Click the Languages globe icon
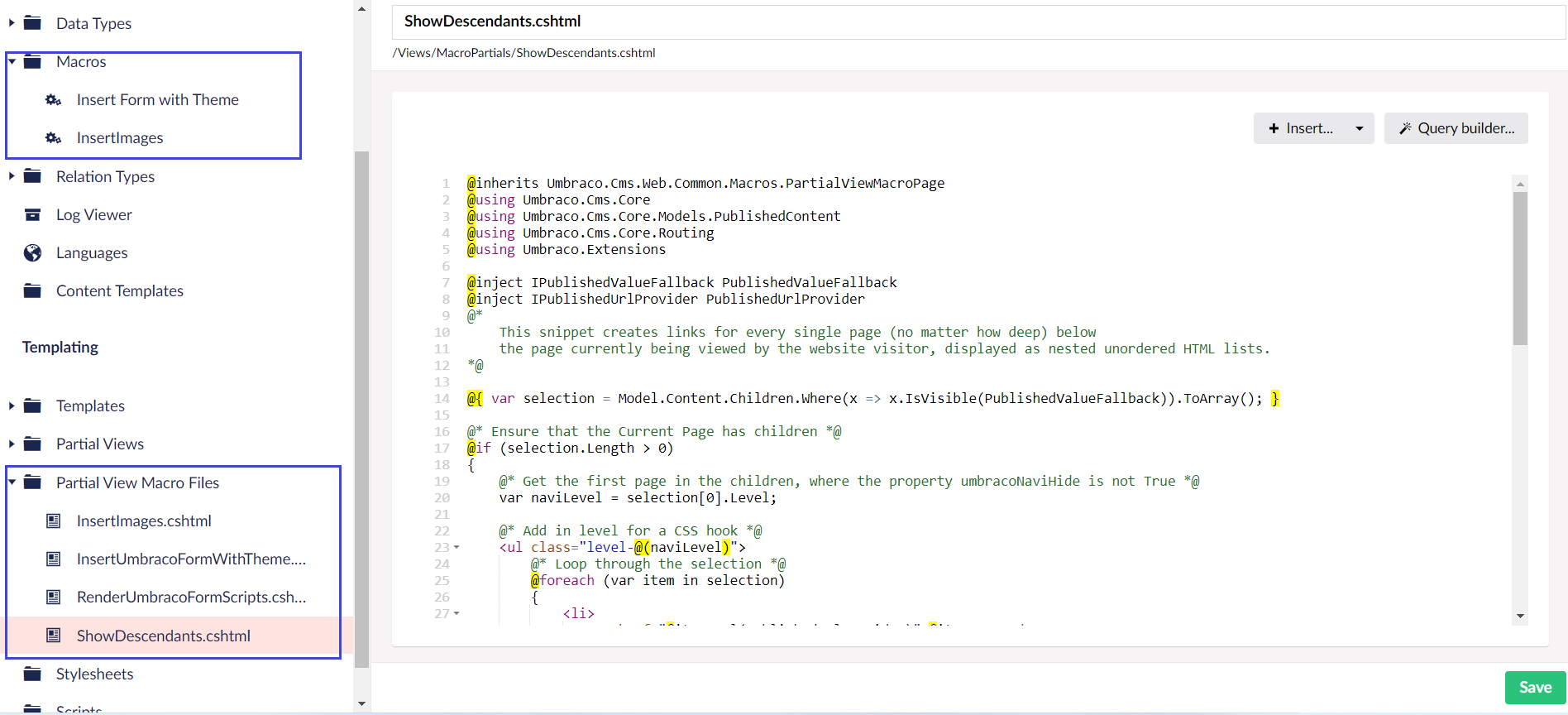 tap(32, 253)
